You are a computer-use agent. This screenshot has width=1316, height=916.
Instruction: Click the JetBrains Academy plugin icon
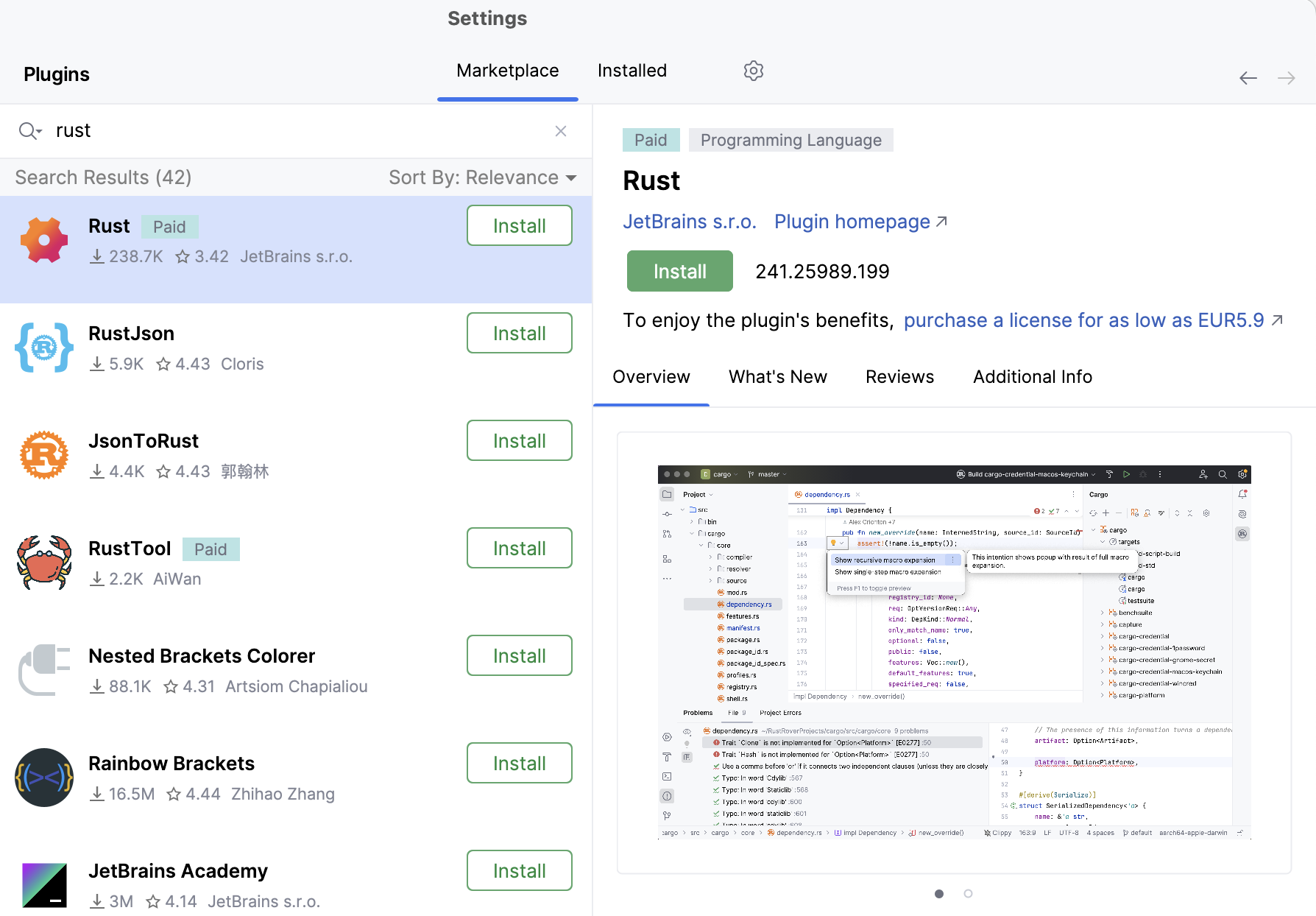[43, 884]
